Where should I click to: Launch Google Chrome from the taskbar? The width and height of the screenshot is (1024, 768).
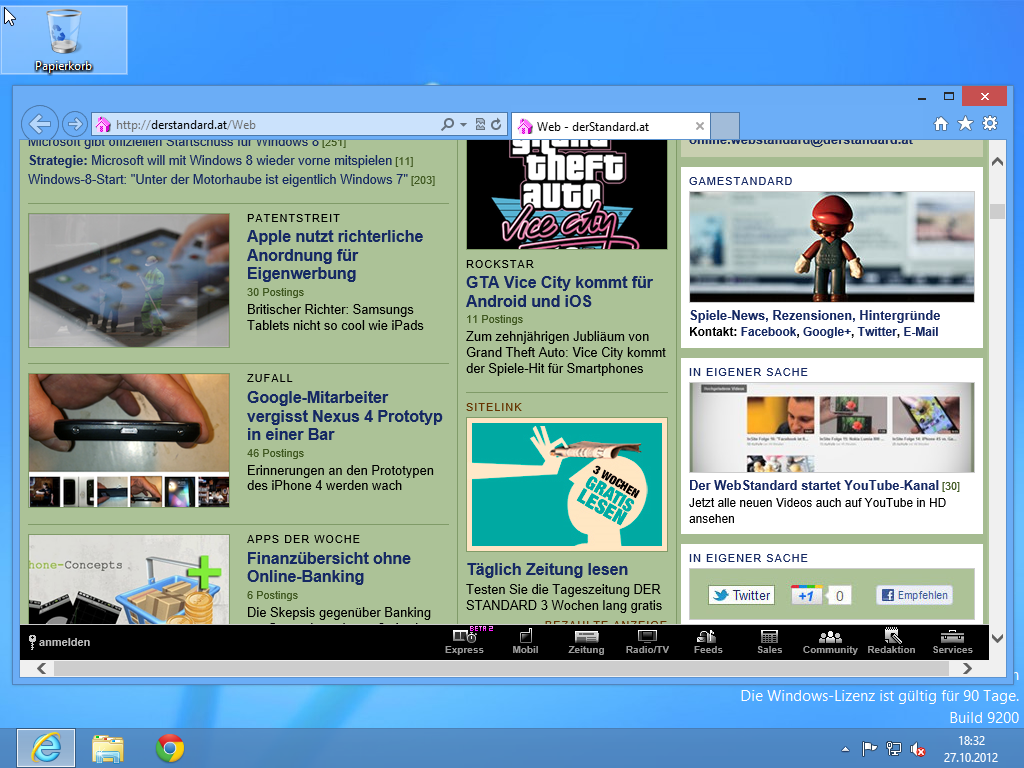(170, 748)
